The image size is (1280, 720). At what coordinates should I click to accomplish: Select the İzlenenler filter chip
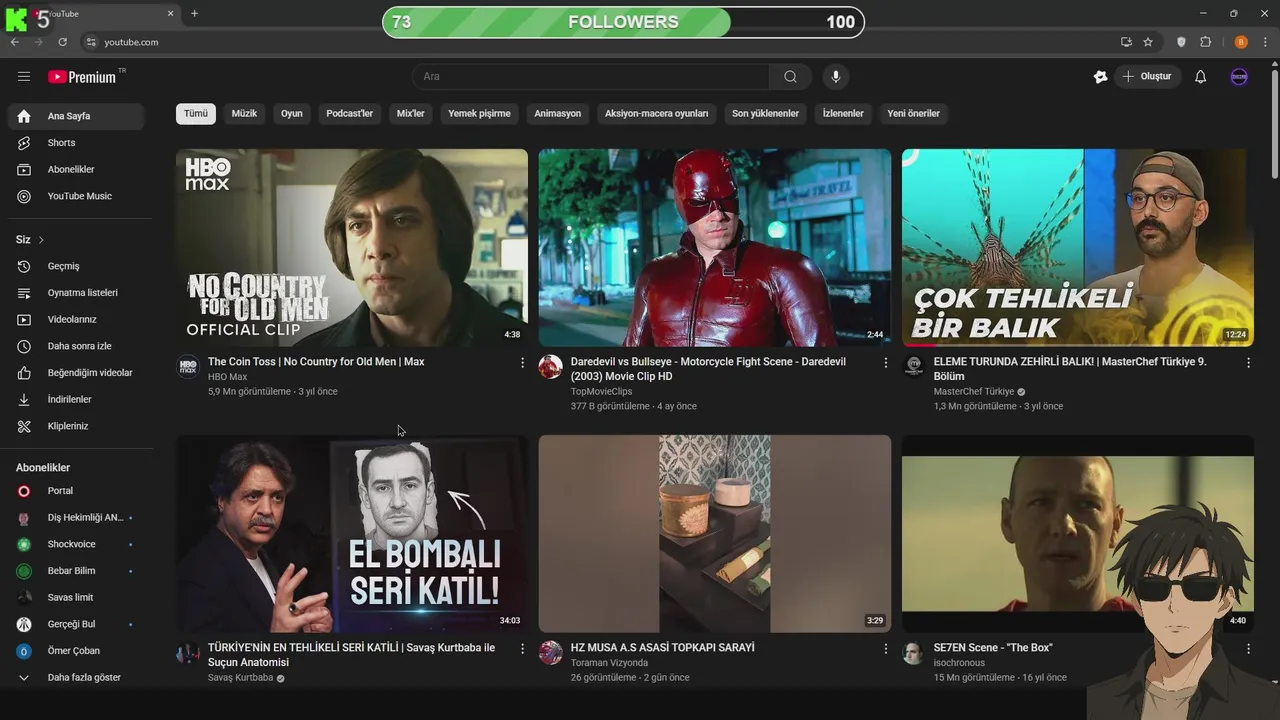843,114
